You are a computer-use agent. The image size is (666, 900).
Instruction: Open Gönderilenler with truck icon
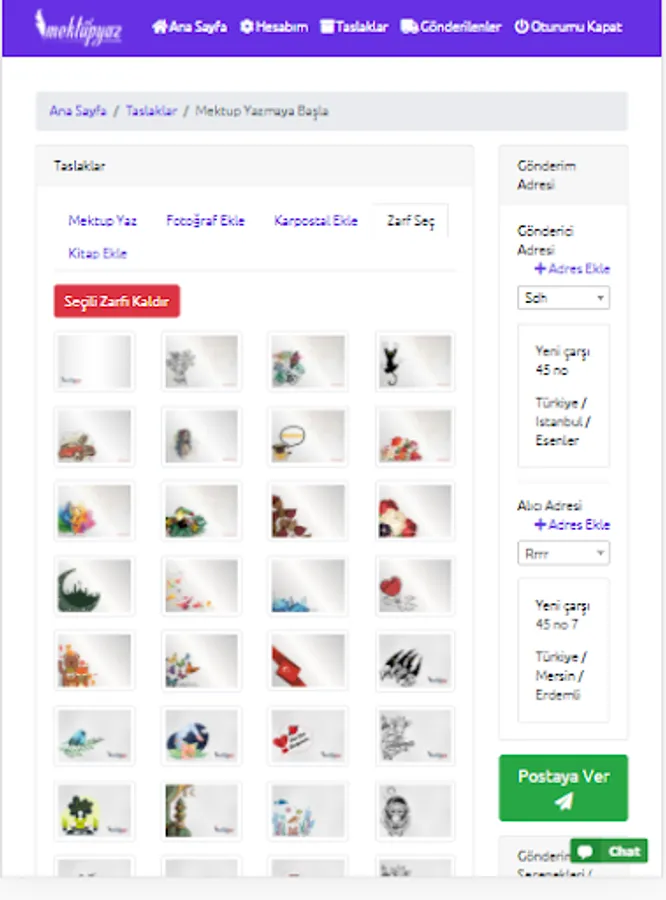coord(451,27)
